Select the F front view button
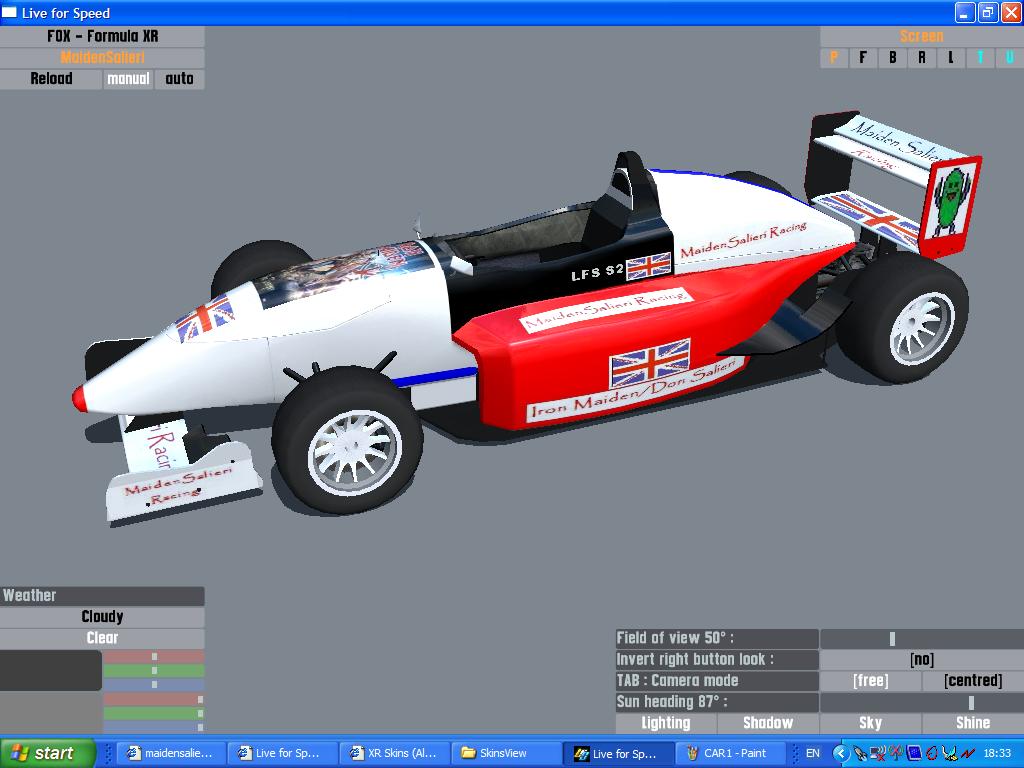 863,57
